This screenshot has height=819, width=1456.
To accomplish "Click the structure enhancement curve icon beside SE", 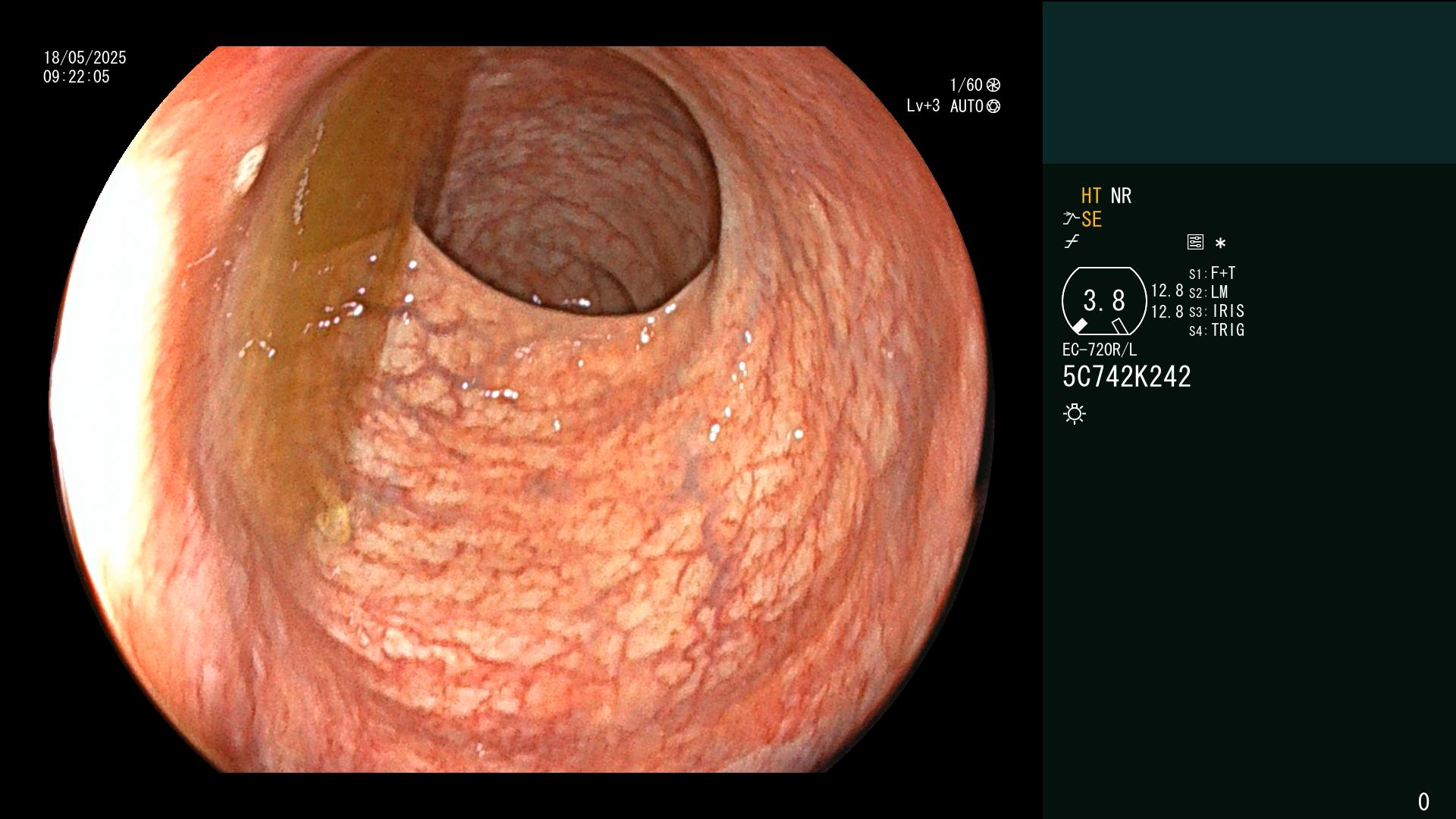I will [x=1071, y=219].
